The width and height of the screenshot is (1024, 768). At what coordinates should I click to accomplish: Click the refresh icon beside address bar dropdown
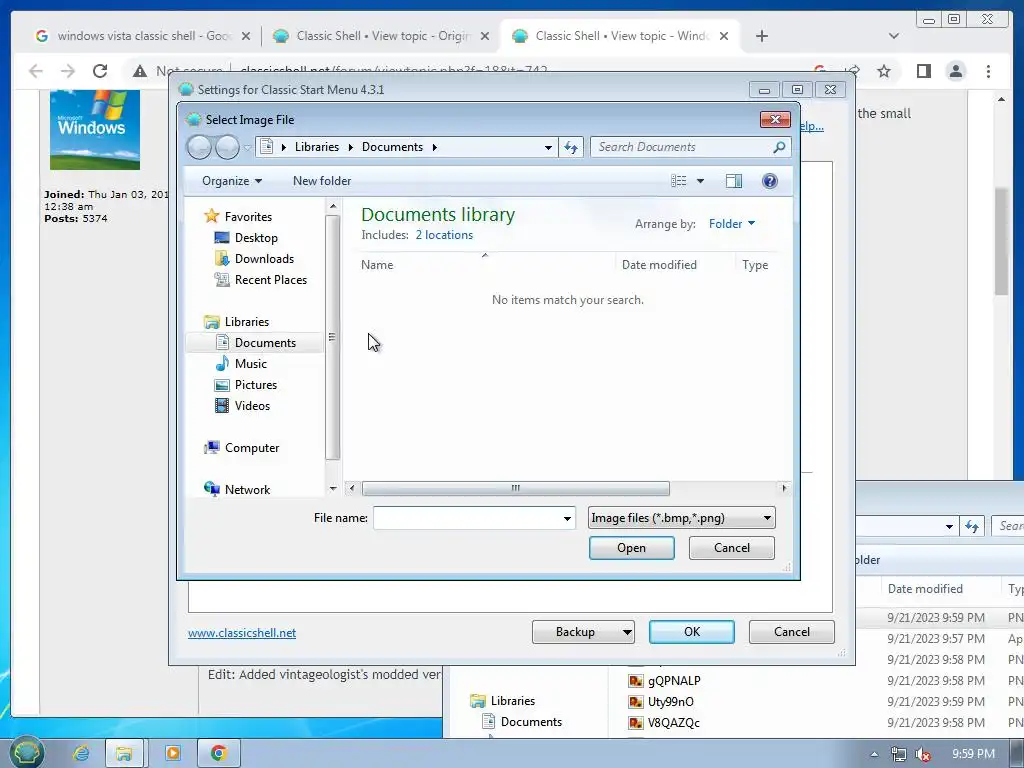tap(571, 148)
